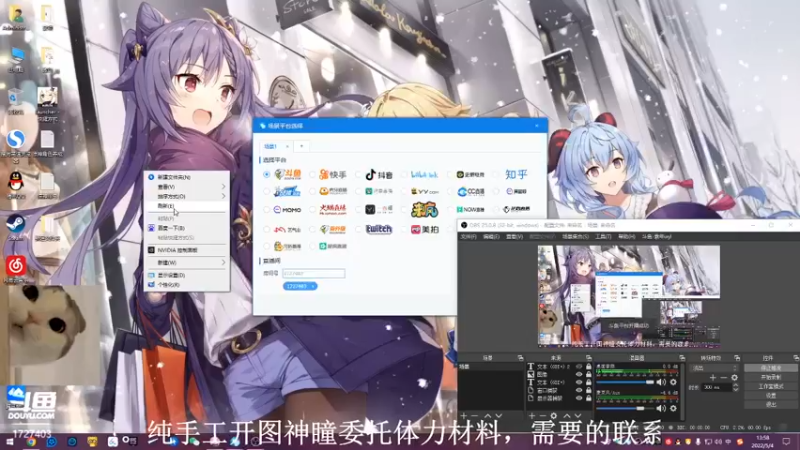Hide the 图像 source with its eye icon
800x450 pixels.
pos(579,374)
